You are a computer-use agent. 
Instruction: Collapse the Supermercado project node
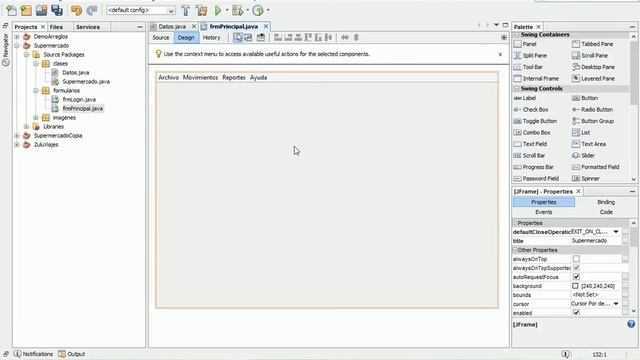[x=17, y=45]
